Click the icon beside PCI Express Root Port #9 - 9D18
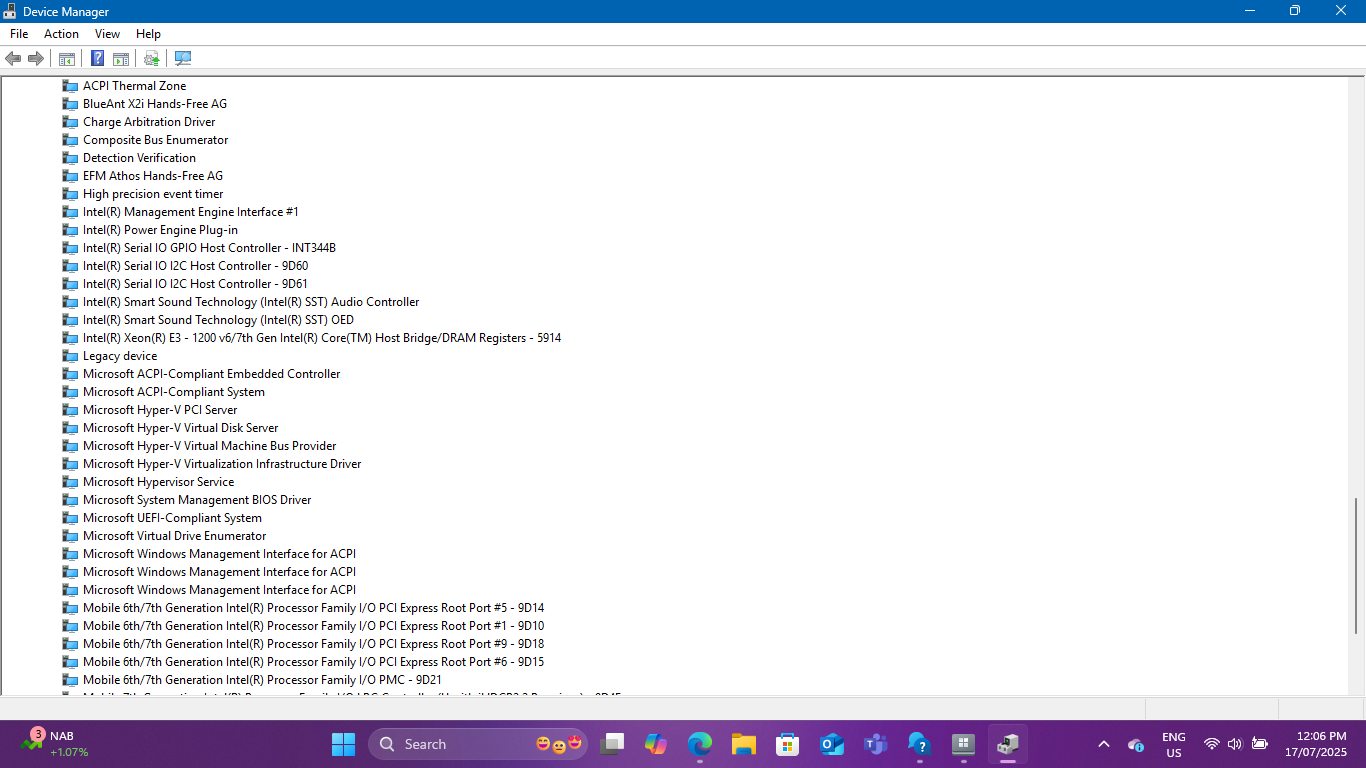This screenshot has height=768, width=1366. tap(70, 644)
